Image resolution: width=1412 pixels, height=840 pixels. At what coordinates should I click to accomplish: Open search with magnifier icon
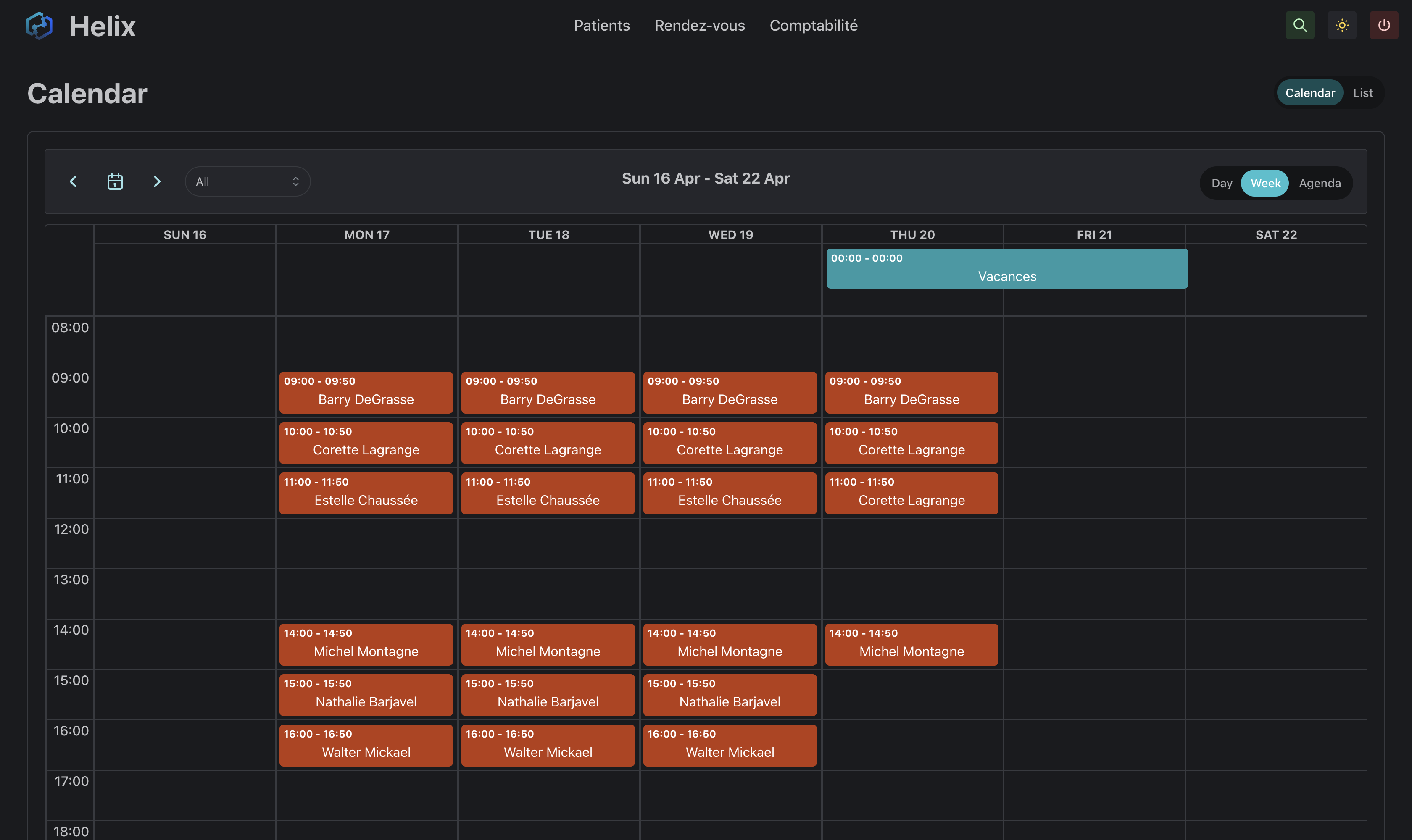pos(1299,26)
